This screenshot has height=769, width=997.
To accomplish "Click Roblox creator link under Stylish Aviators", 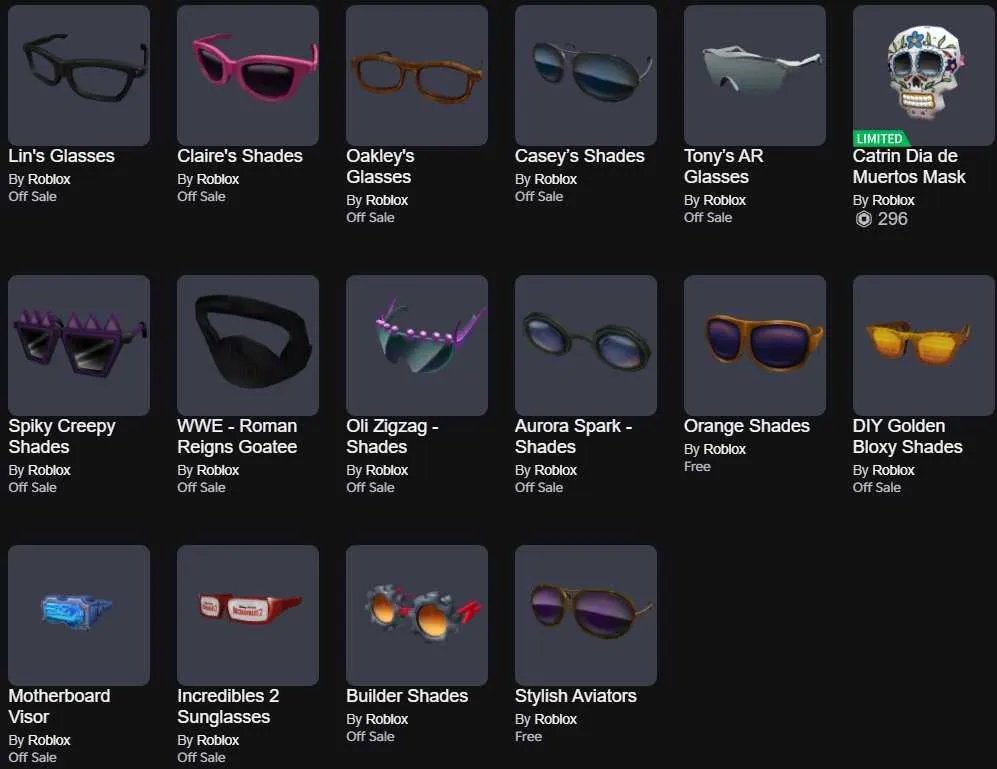I will pyautogui.click(x=556, y=719).
